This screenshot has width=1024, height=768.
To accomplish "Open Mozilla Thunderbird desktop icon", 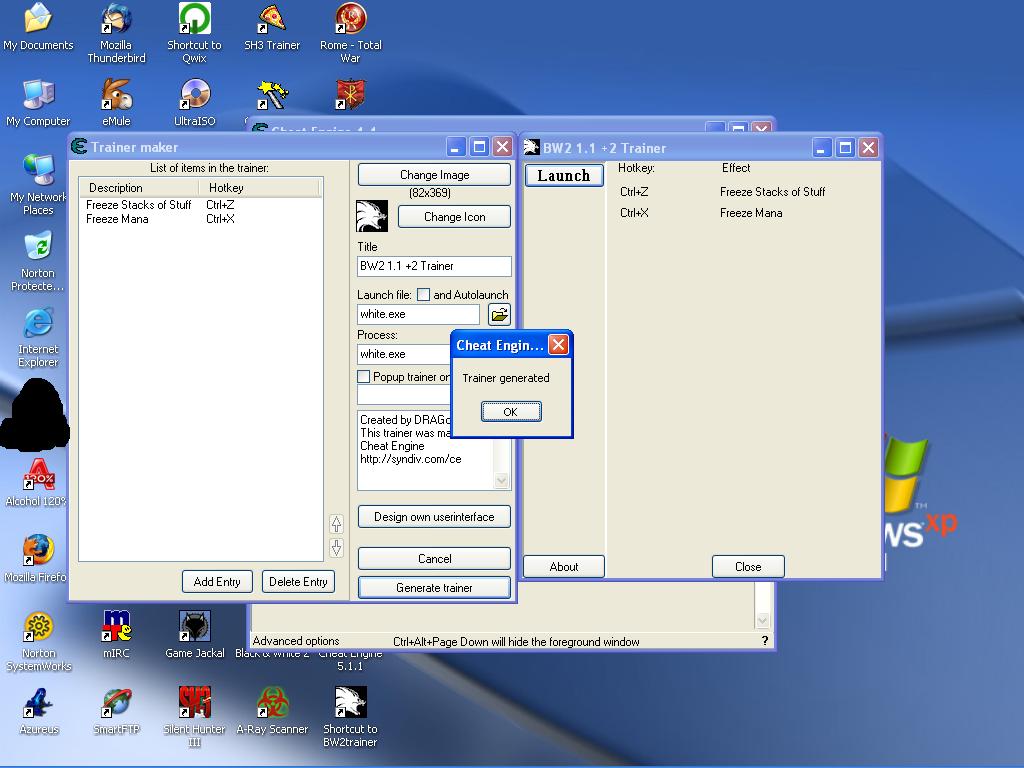I will (x=116, y=20).
